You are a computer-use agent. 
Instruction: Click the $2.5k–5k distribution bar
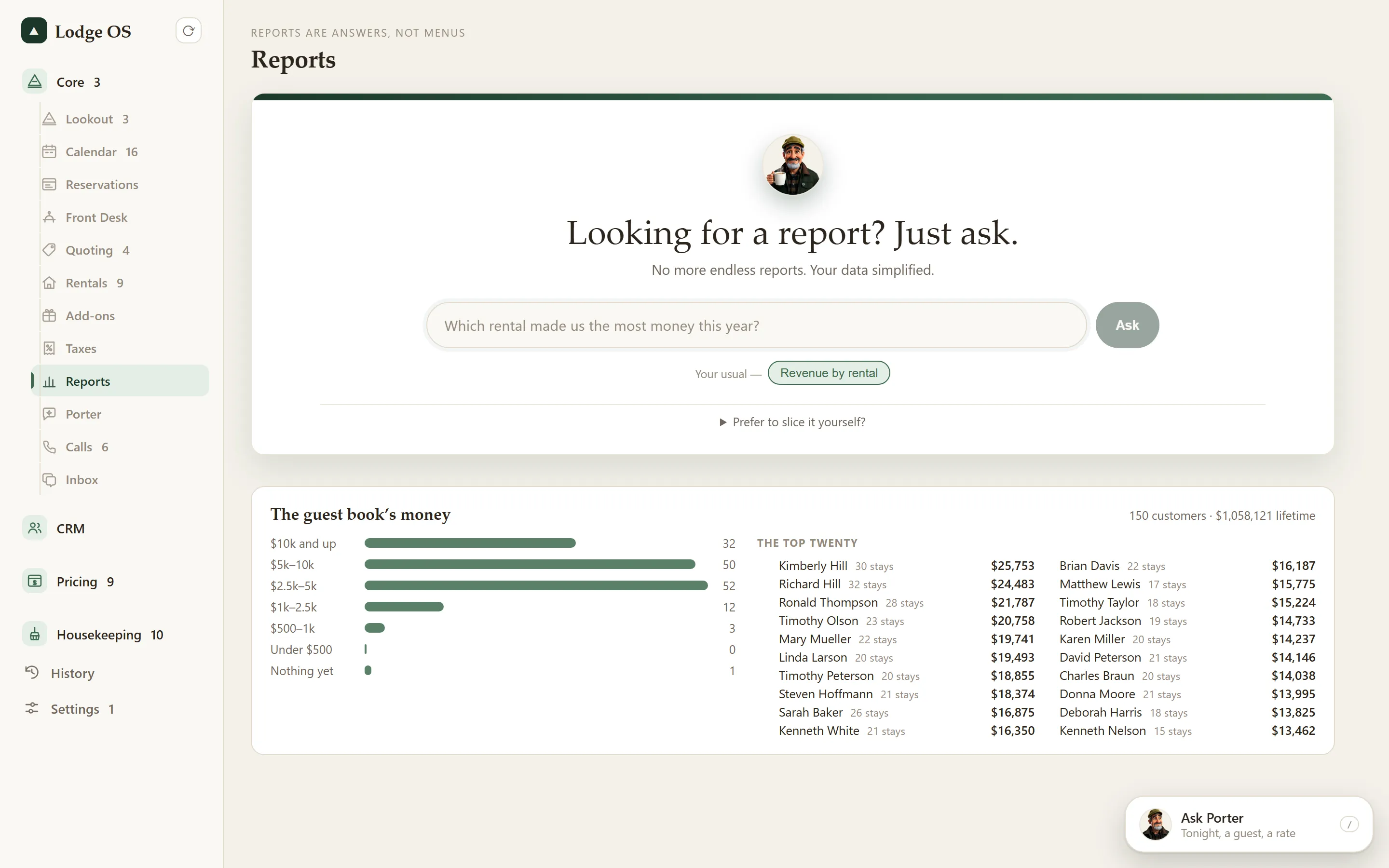coord(536,585)
